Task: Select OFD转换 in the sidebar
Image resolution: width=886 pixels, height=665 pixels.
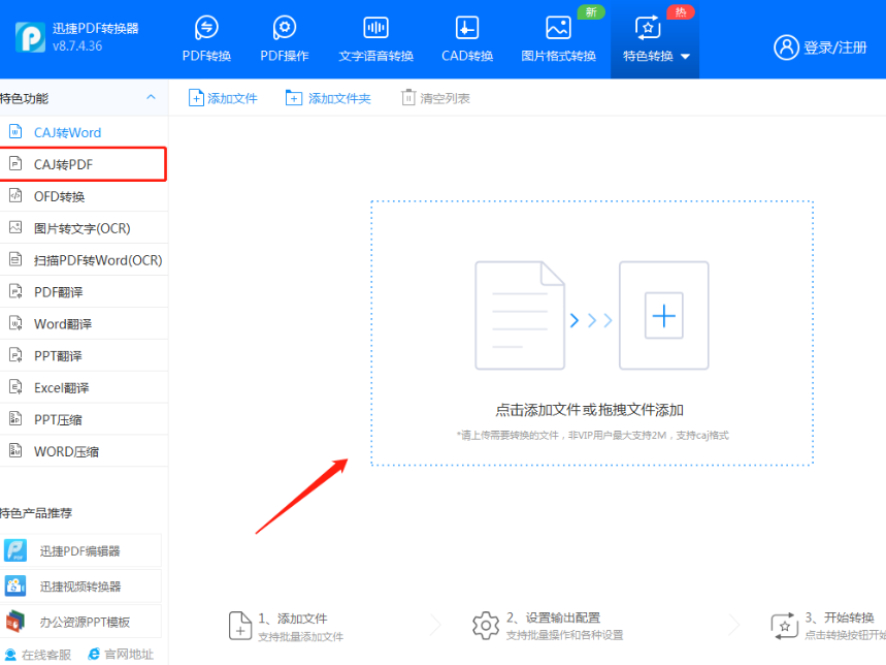Action: 84,196
